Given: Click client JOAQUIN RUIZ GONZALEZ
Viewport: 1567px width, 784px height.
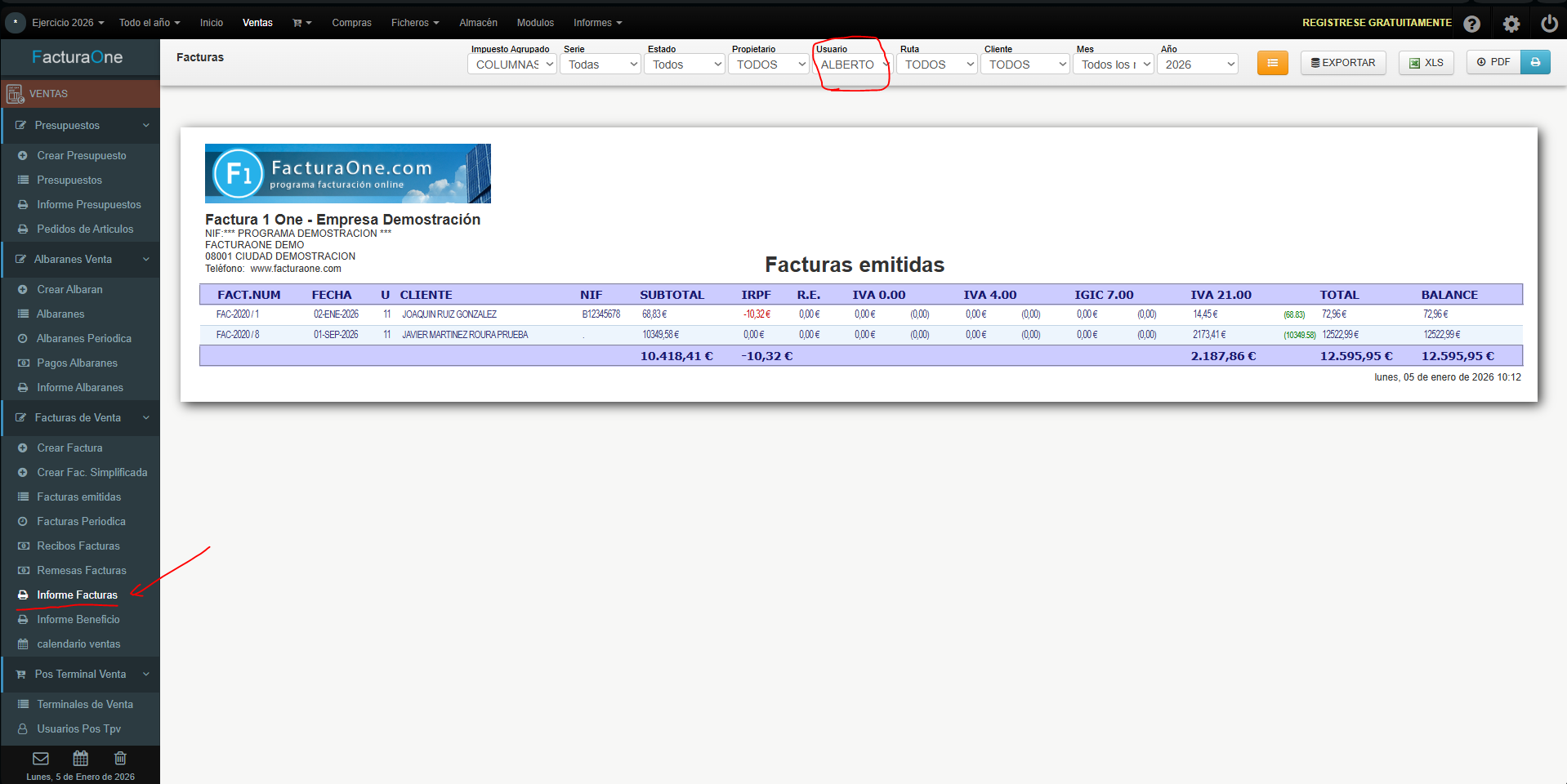Looking at the screenshot, I should (449, 314).
